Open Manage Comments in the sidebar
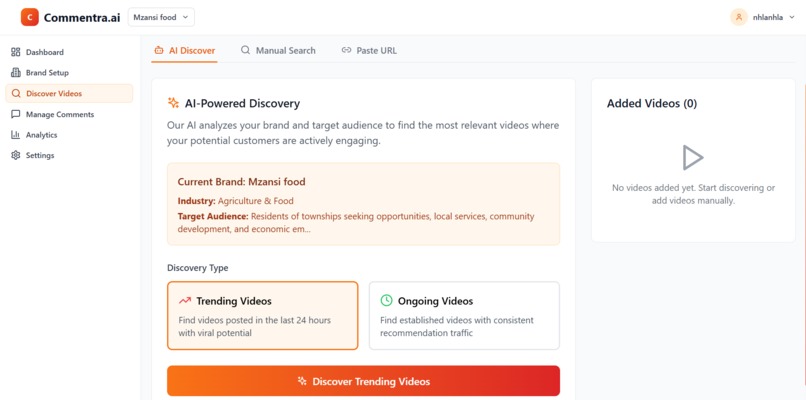This screenshot has width=806, height=400. [x=69, y=114]
